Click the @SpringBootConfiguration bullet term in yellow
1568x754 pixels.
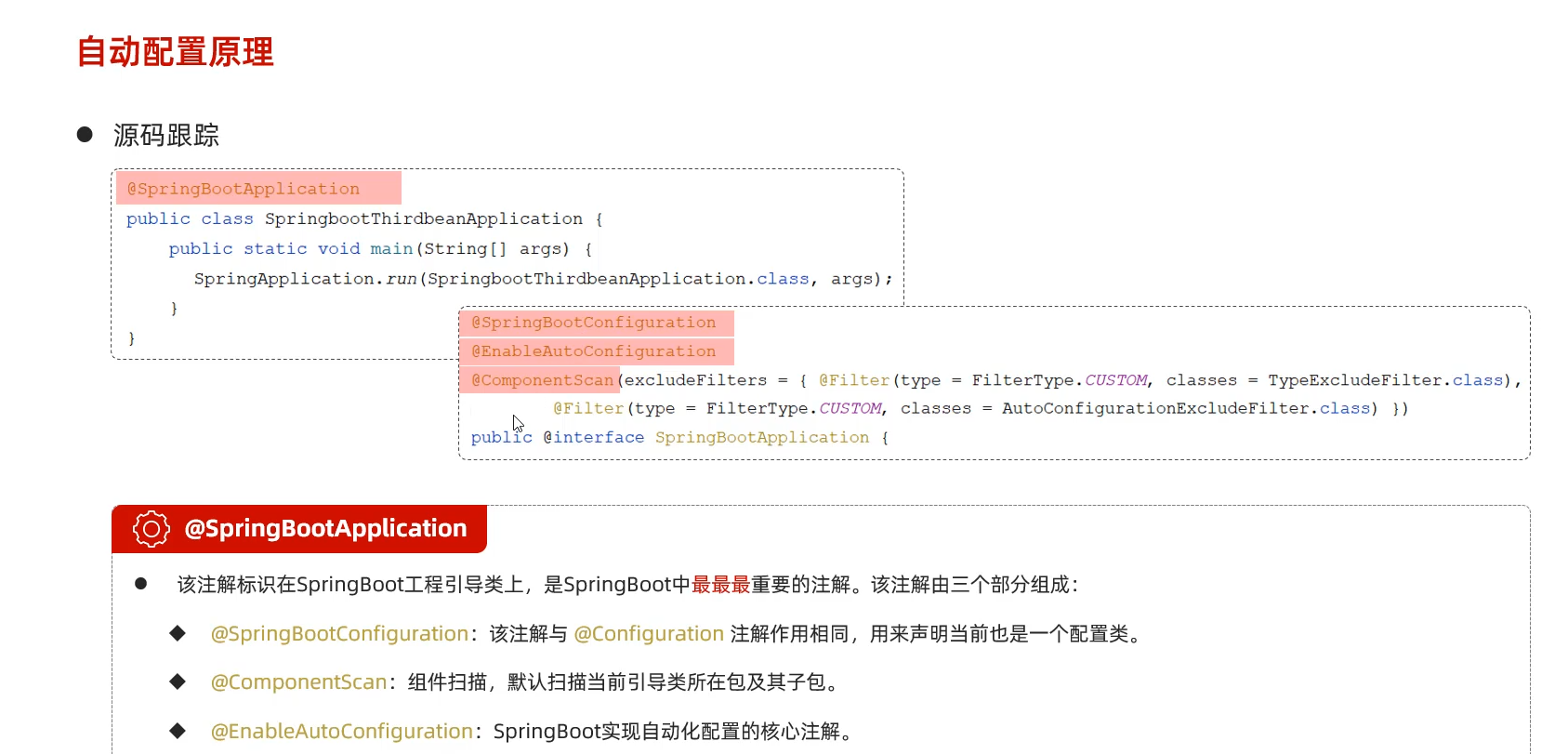339,634
